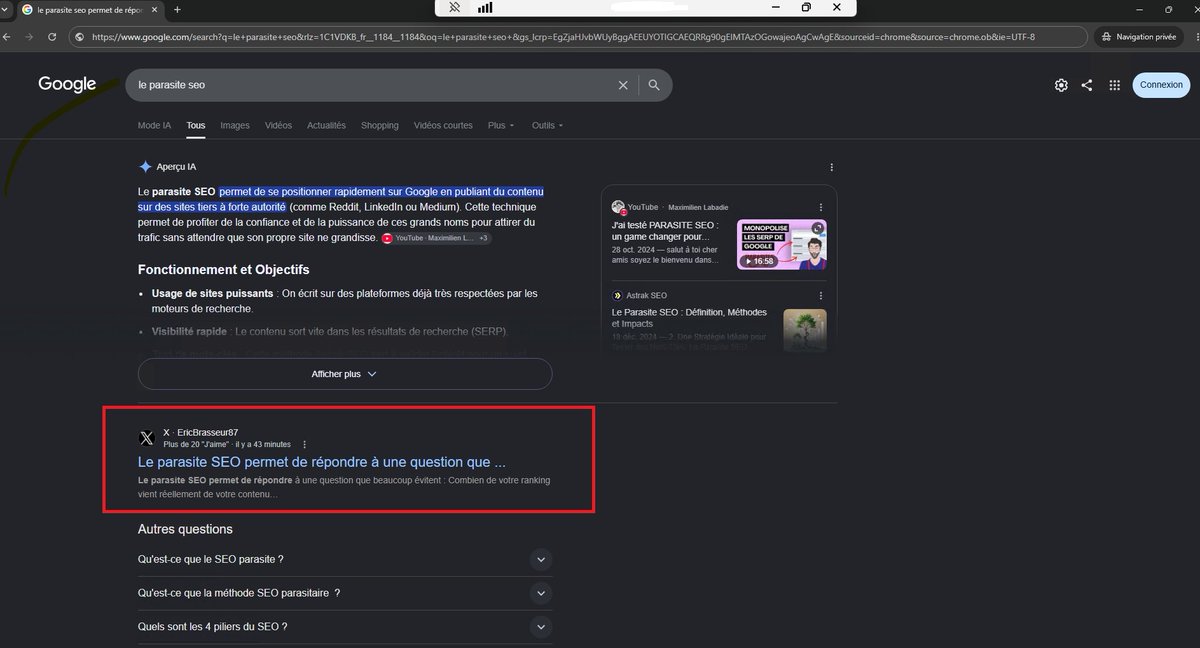Image resolution: width=1200 pixels, height=648 pixels.
Task: Open a new browser tab
Action: click(177, 9)
